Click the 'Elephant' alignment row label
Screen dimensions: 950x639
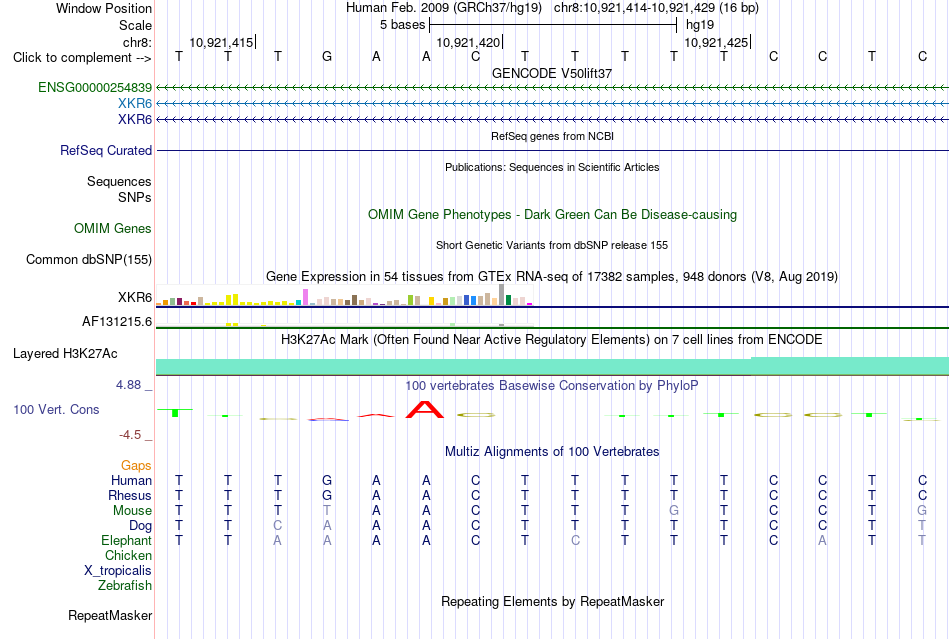pos(127,540)
